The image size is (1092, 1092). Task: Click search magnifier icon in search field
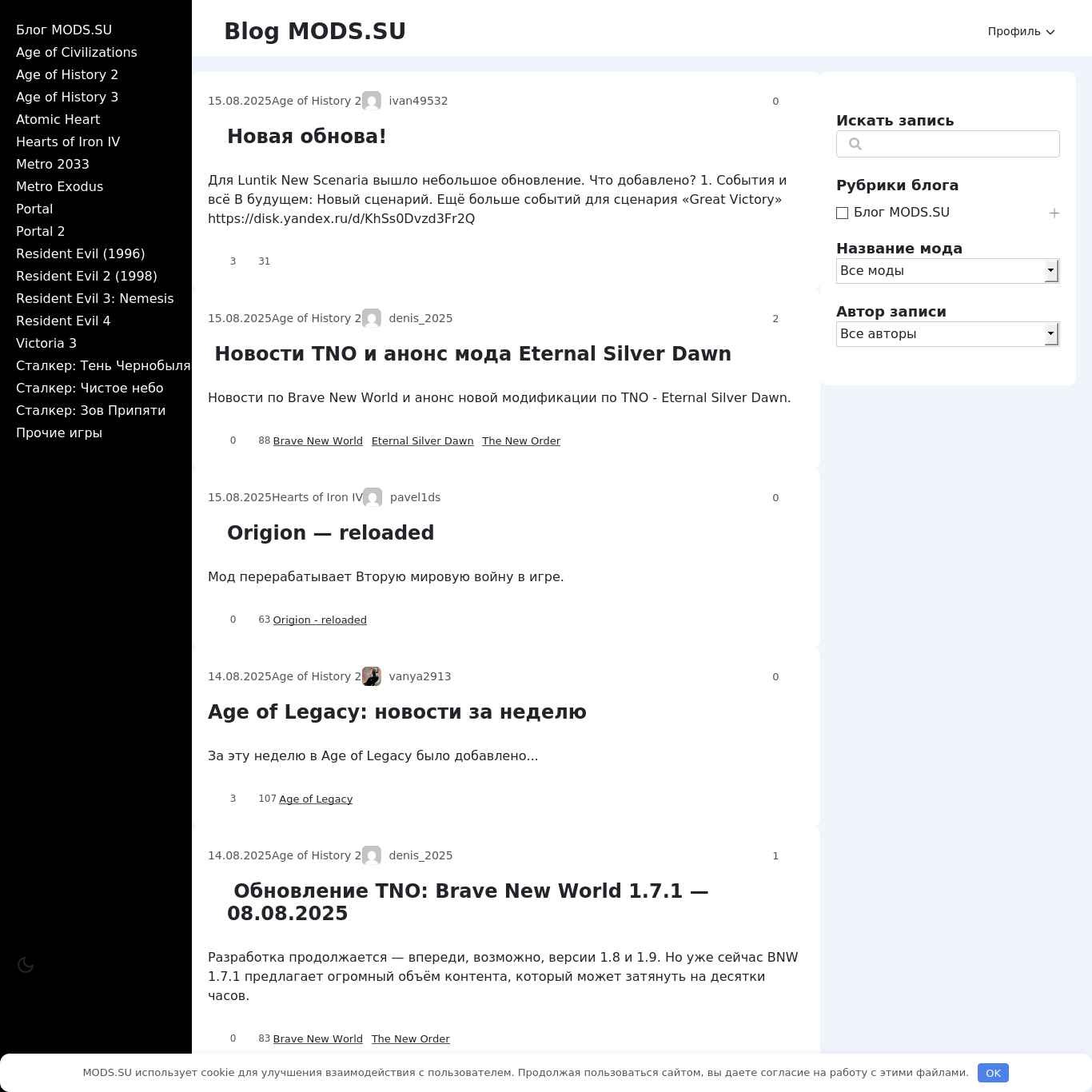click(x=855, y=144)
